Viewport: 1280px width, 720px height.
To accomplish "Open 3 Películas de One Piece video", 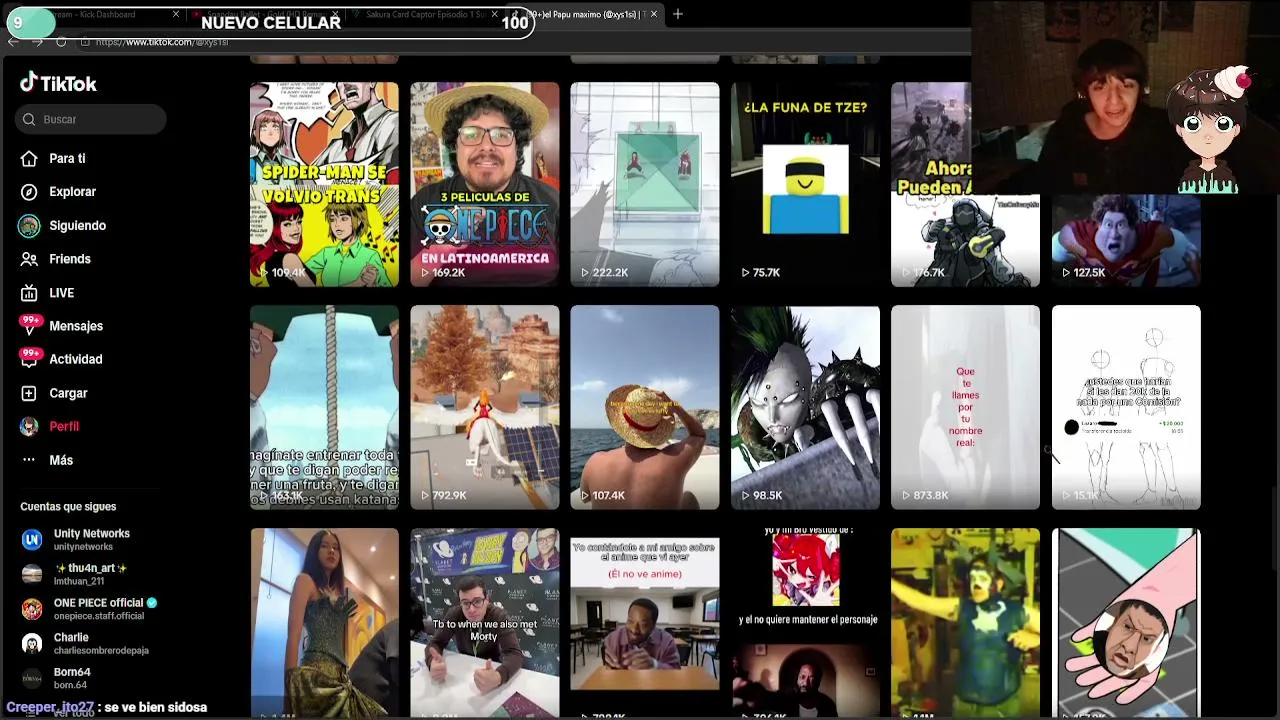I will 485,184.
